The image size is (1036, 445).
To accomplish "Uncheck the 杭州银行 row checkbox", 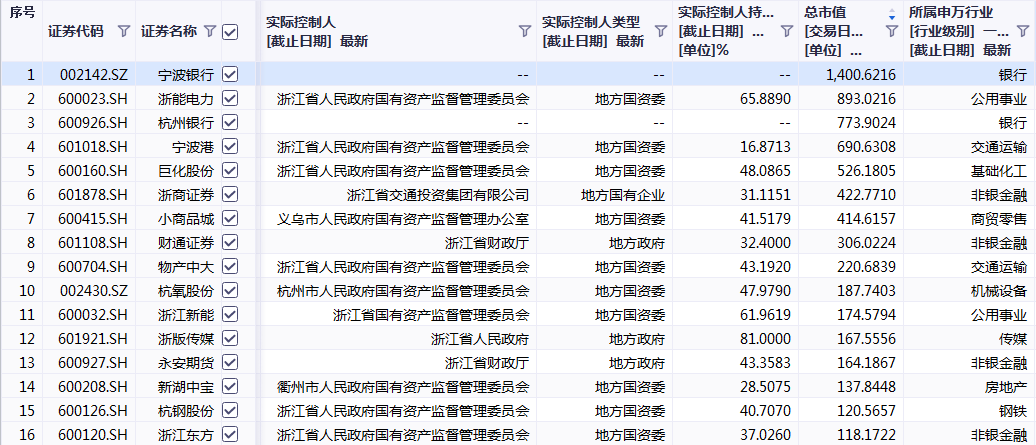I will (x=230, y=122).
